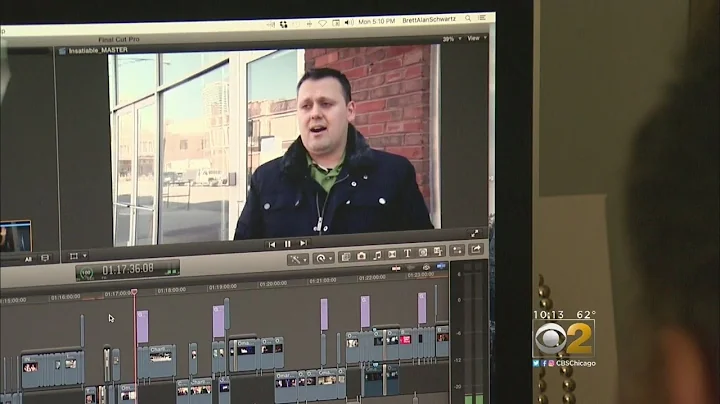Pause playback in the viewer
Image resolution: width=720 pixels, height=404 pixels.
point(287,244)
